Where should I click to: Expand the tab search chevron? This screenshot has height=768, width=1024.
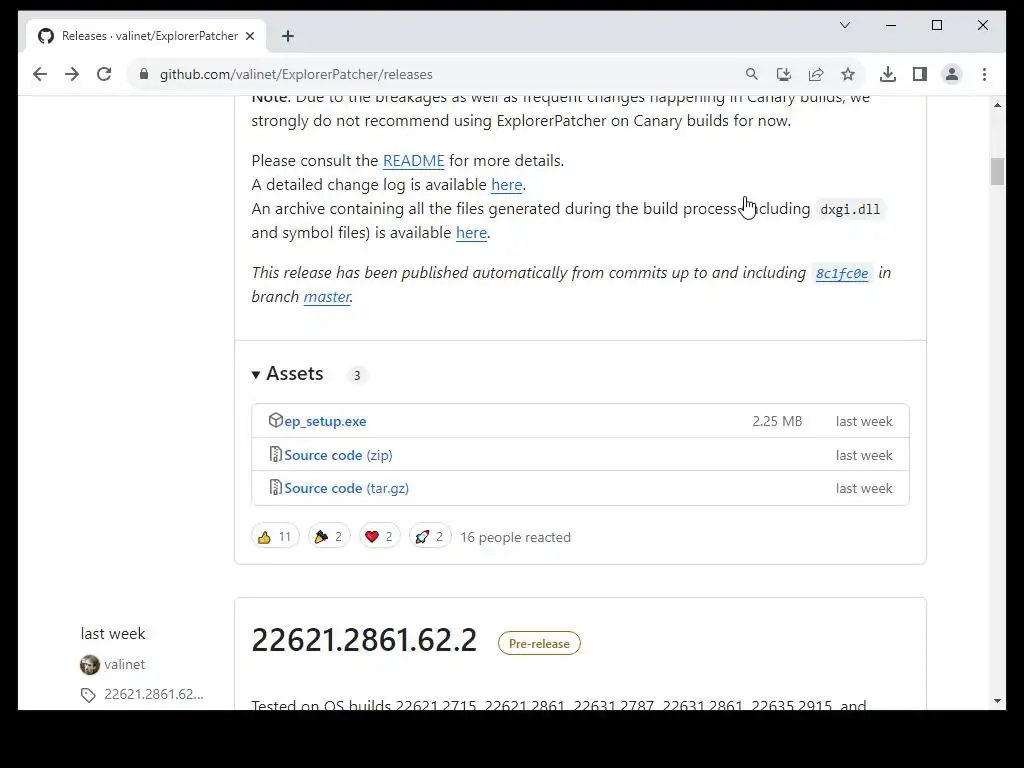click(x=844, y=25)
